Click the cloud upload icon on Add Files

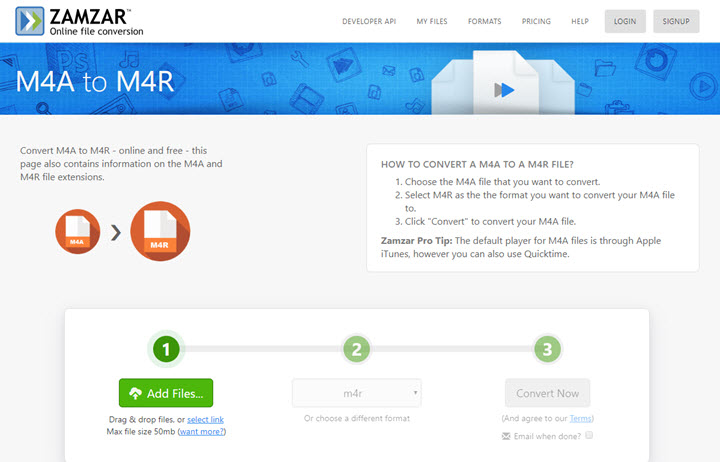(135, 393)
